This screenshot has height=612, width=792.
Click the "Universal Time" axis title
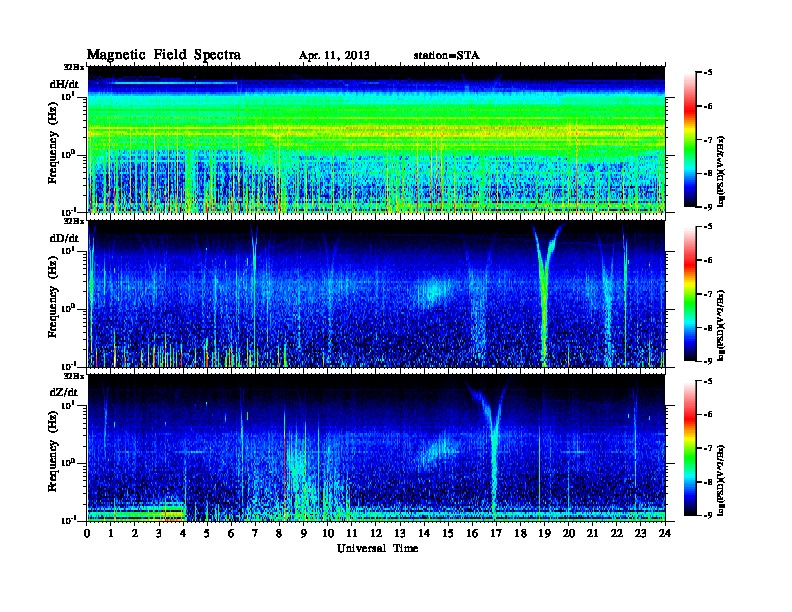[x=377, y=548]
